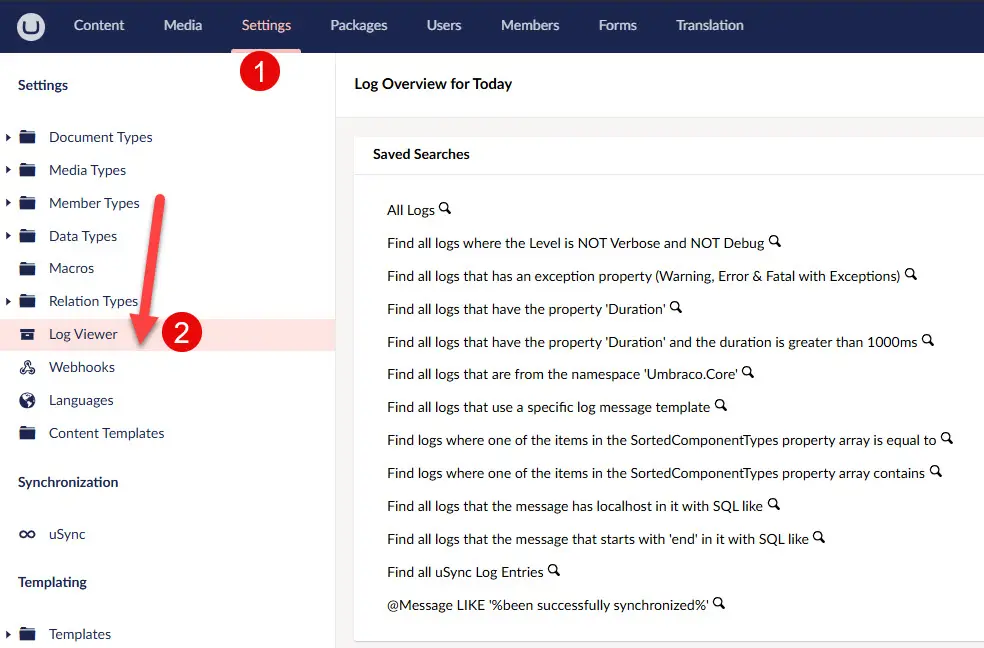The image size is (984, 648).
Task: Open the Packages section
Action: (x=358, y=26)
